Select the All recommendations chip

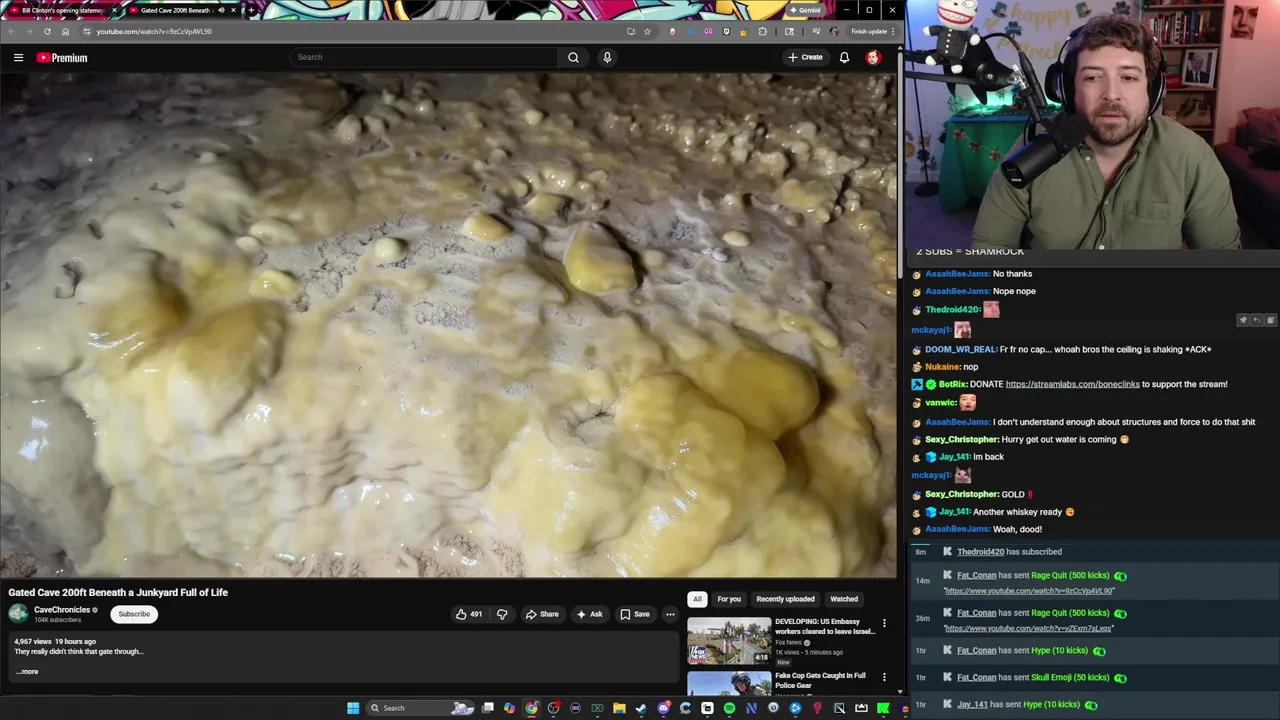pyautogui.click(x=697, y=599)
